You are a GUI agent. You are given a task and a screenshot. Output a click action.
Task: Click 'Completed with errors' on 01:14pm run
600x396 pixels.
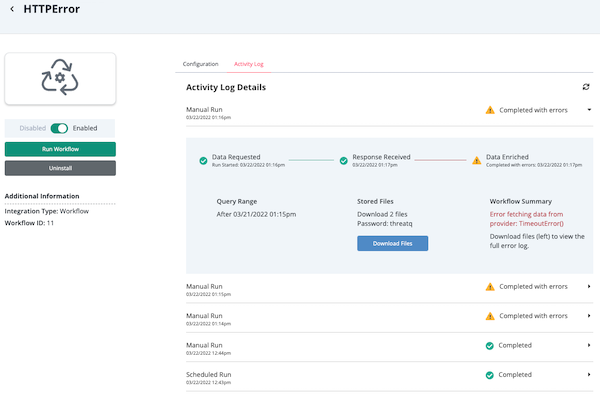coord(533,316)
